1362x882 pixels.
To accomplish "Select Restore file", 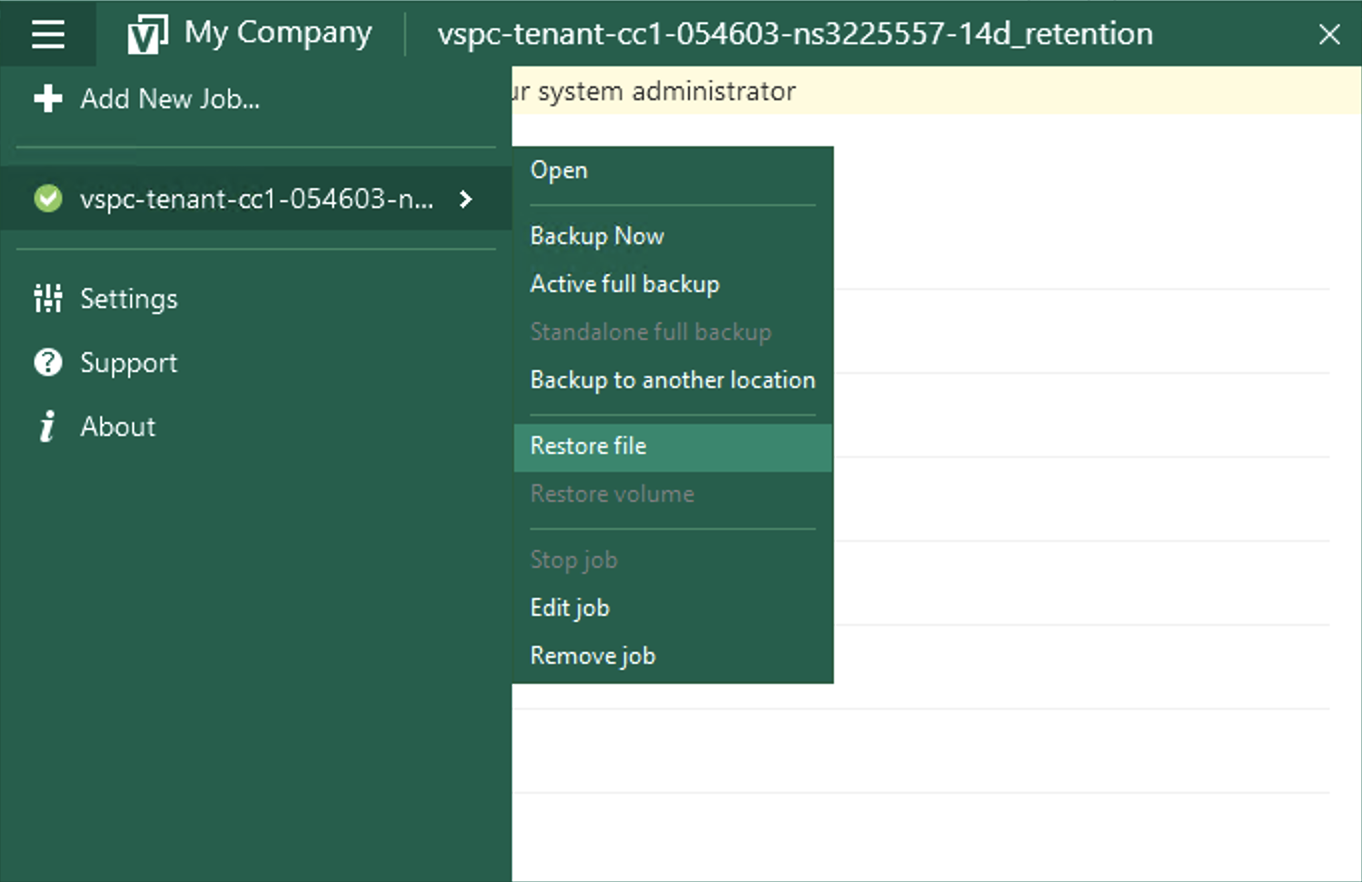I will pos(588,446).
